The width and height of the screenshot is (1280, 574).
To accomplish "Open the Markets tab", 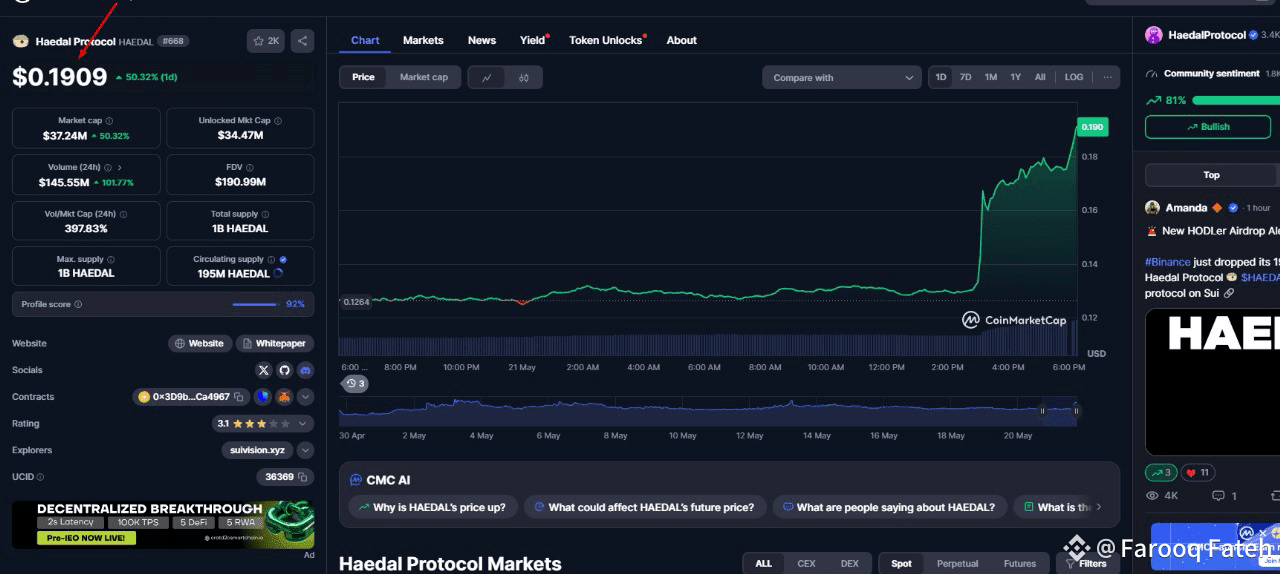I will (423, 40).
